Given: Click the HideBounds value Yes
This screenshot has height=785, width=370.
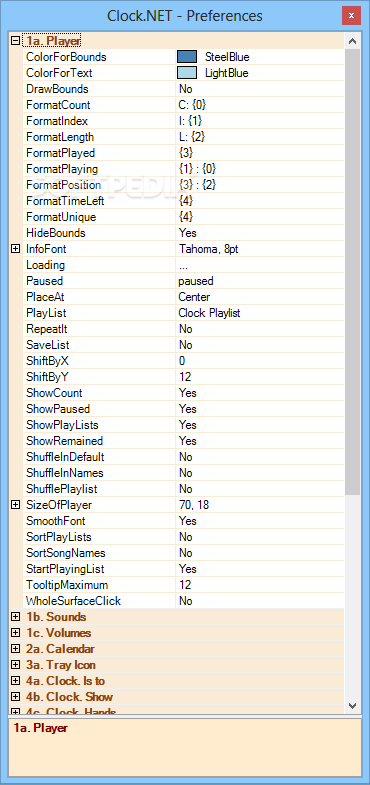Looking at the screenshot, I should [188, 233].
